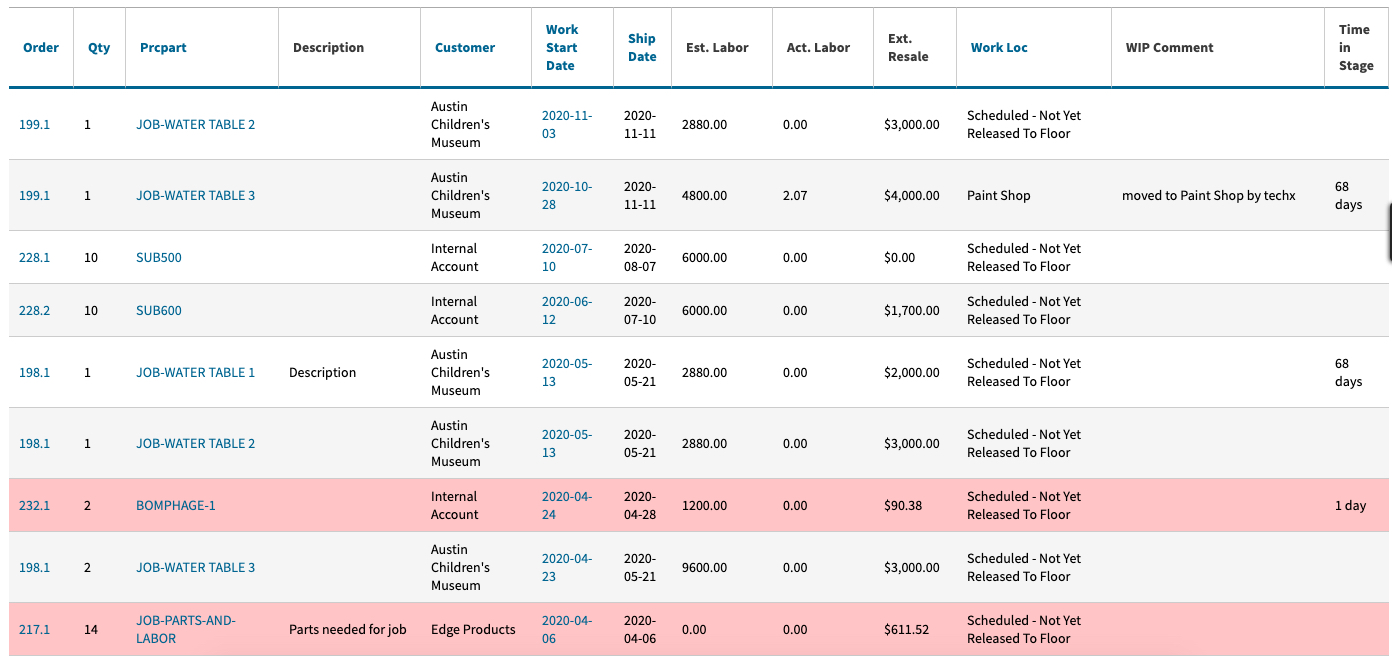
Task: Open work start date 2020-07-10 link
Action: pos(564,257)
